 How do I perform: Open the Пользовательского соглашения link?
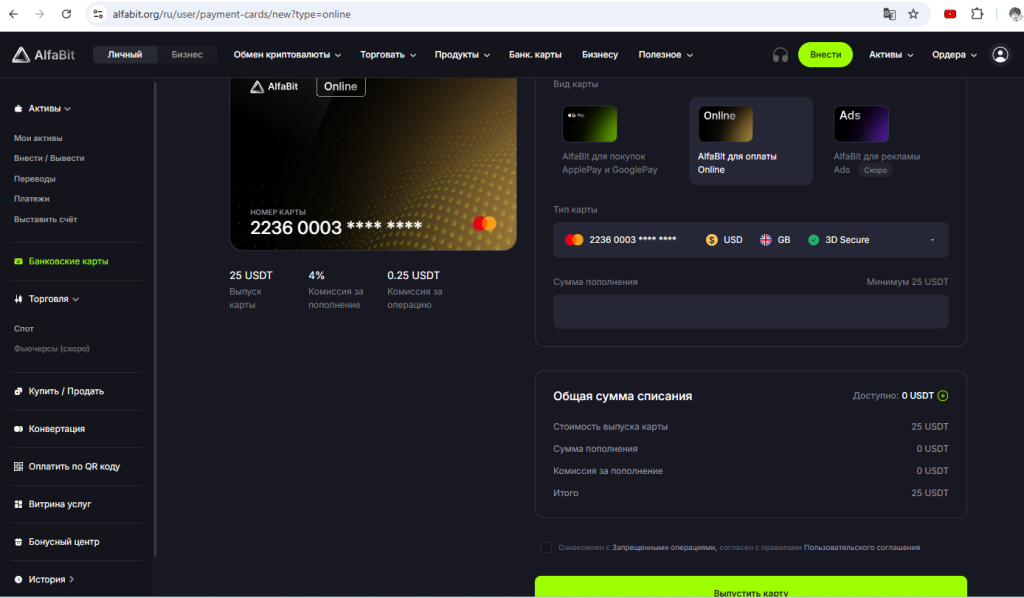tap(861, 548)
